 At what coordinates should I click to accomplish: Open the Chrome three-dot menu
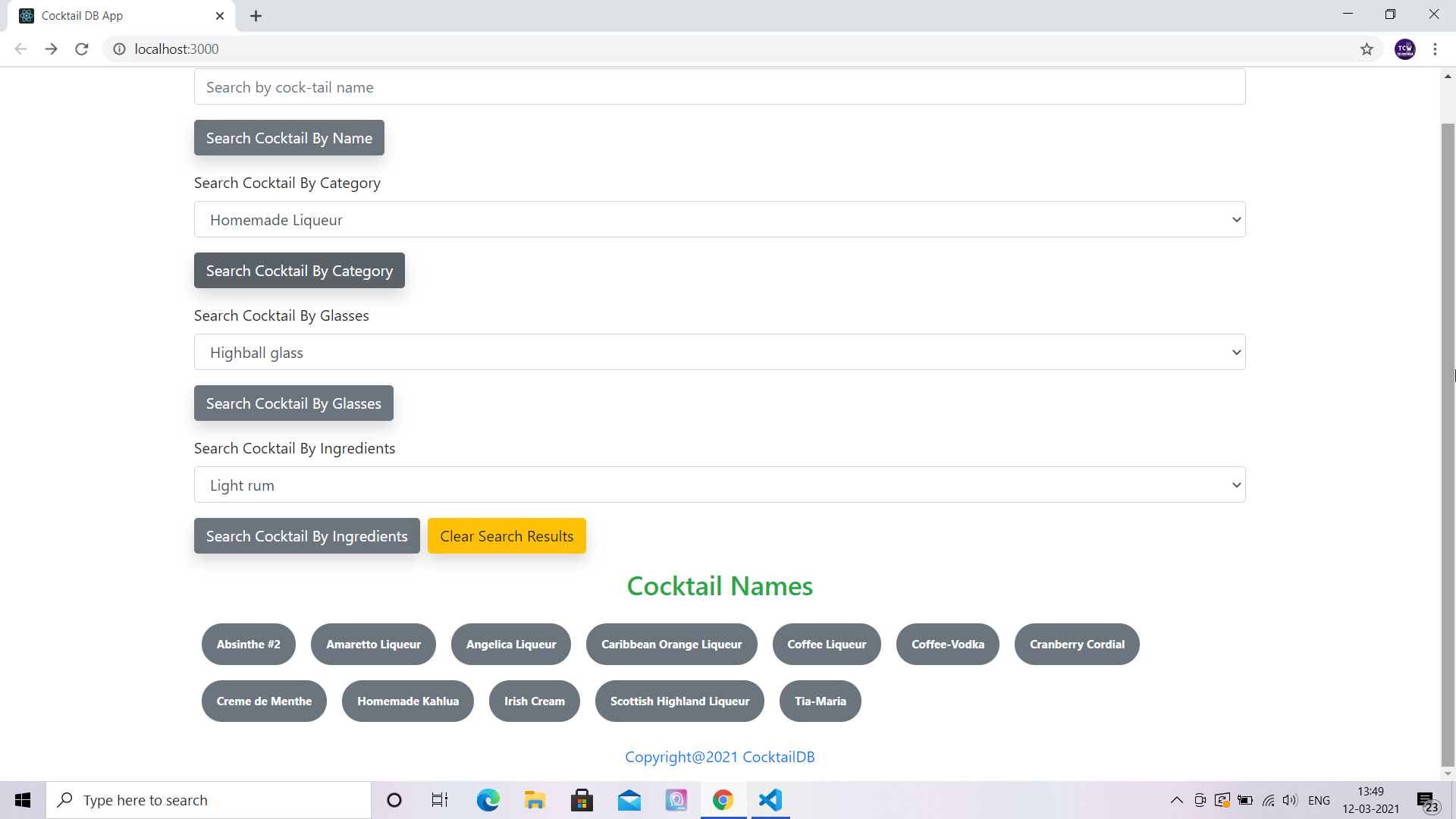click(1435, 49)
